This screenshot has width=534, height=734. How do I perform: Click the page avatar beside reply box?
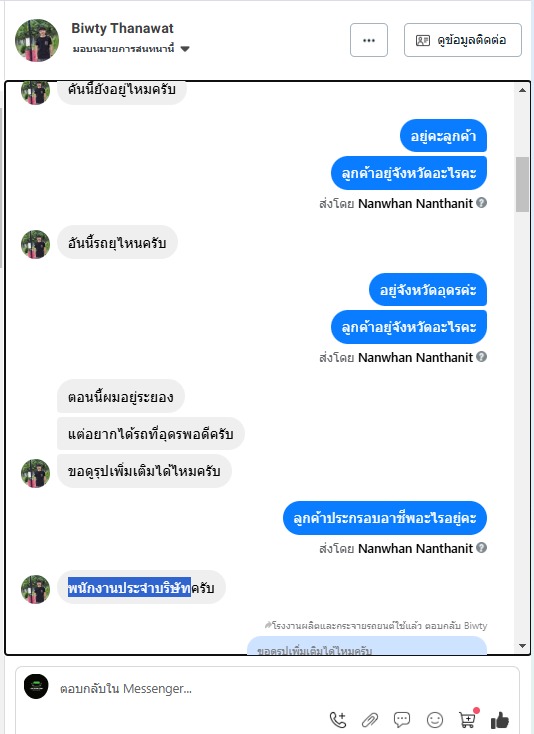click(36, 687)
